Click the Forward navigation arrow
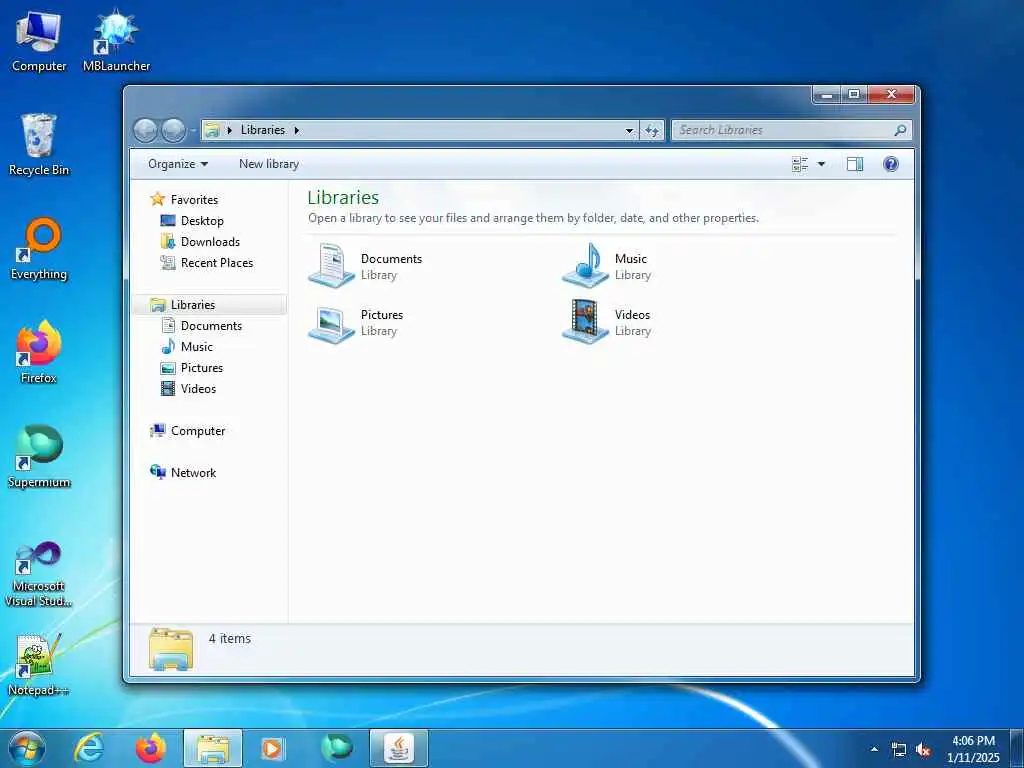1024x768 pixels. pos(173,130)
